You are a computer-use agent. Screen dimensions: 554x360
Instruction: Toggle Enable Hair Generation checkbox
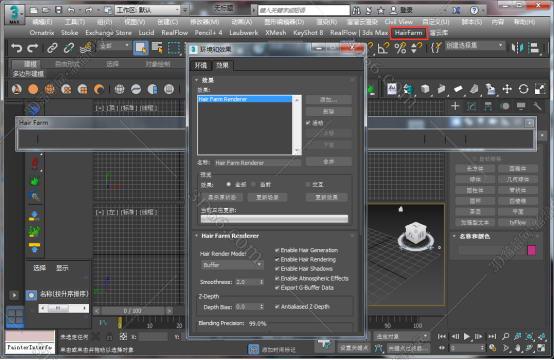pos(277,250)
